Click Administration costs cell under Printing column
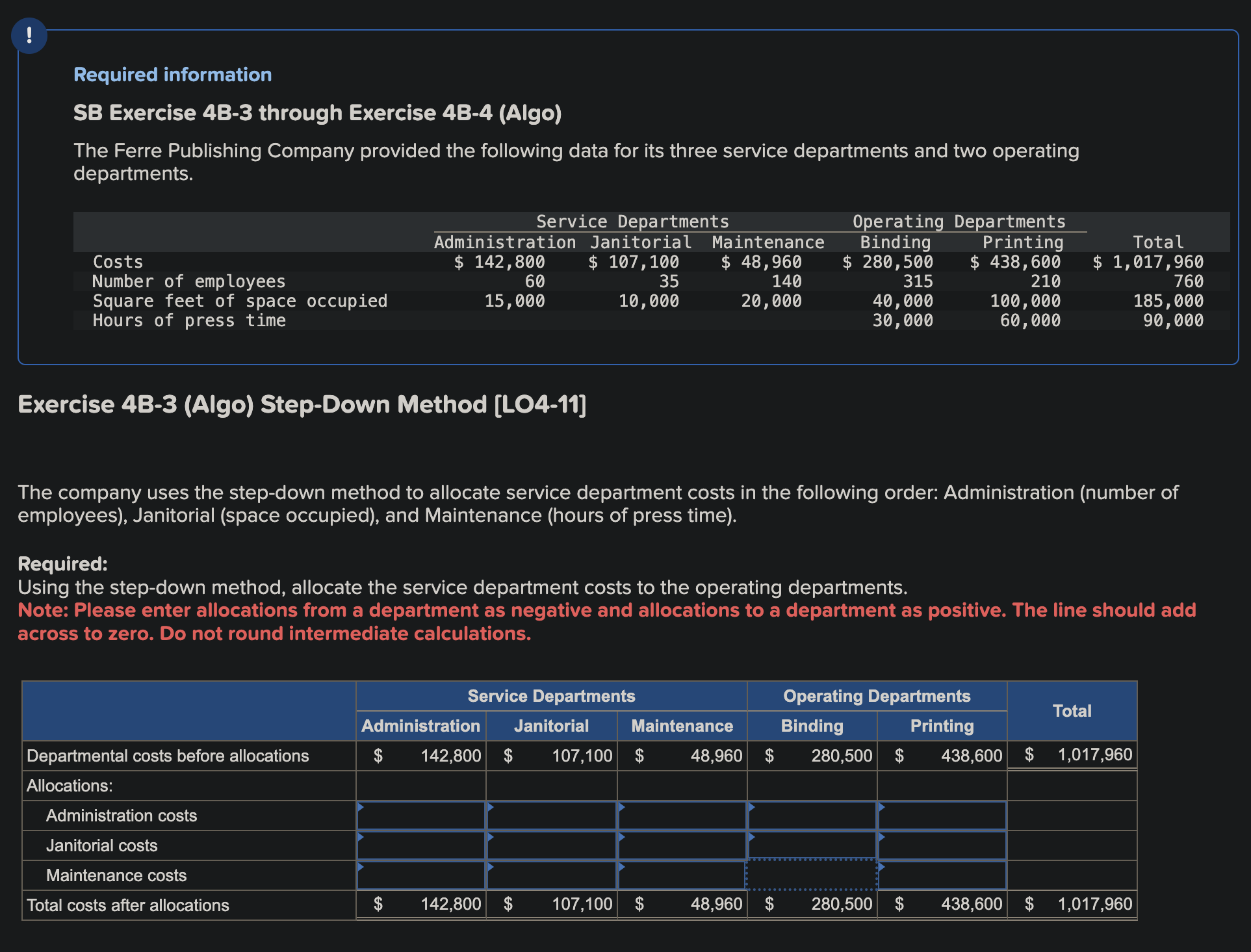1251x952 pixels. pos(942,816)
